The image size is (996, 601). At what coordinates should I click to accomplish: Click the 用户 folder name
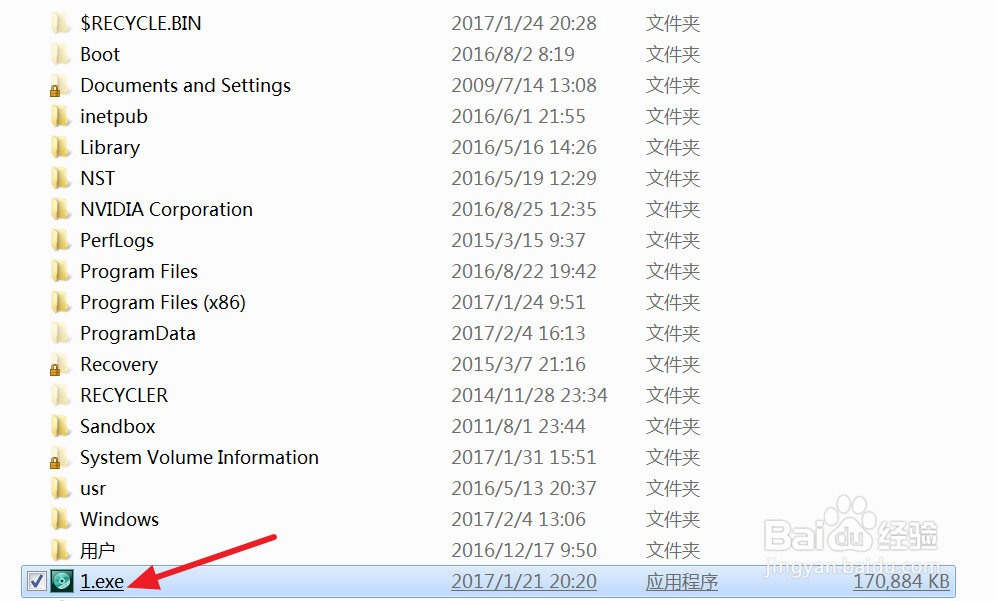[98, 551]
